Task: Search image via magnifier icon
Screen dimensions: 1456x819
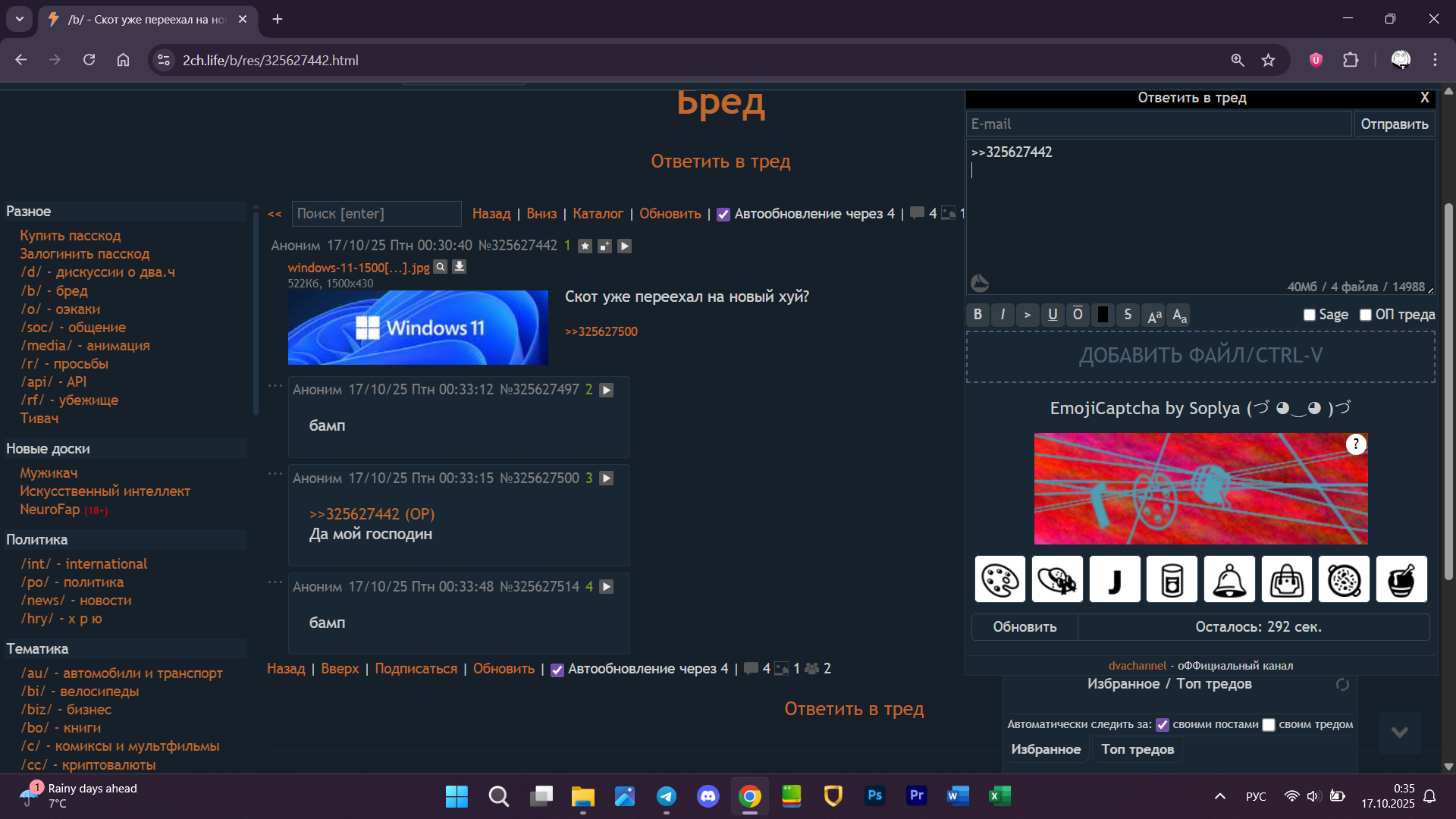Action: point(441,267)
